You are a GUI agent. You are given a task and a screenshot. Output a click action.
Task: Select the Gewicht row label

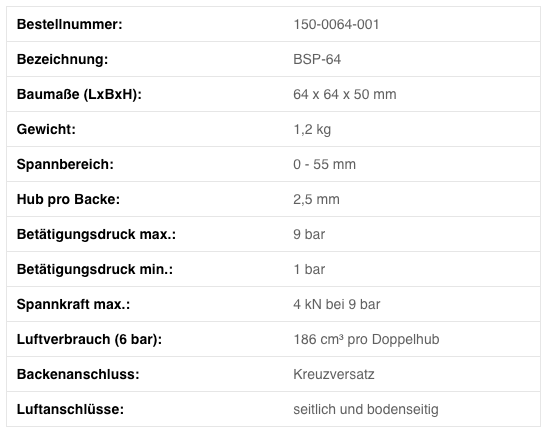pyautogui.click(x=46, y=129)
